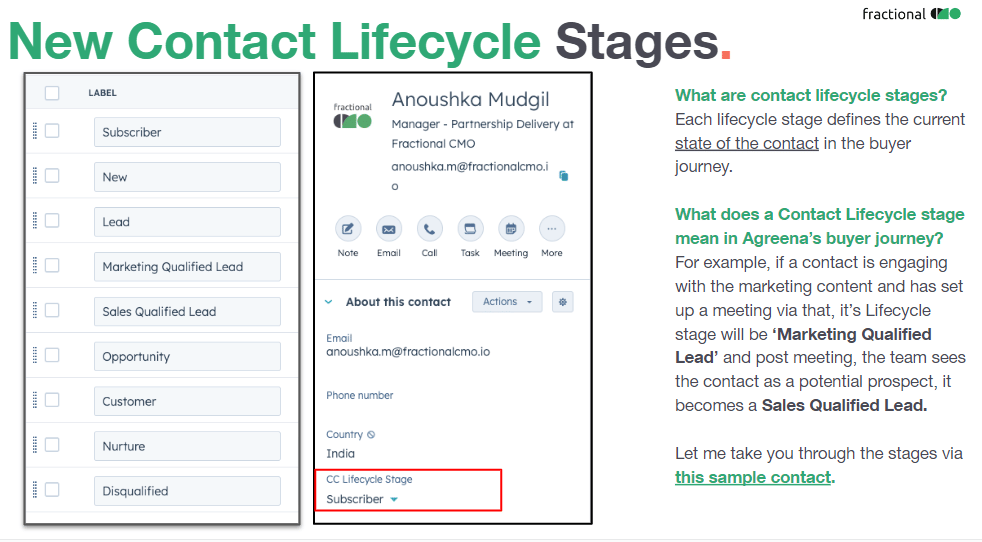The image size is (982, 542).
Task: Open the More actions ellipsis icon
Action: (x=552, y=229)
